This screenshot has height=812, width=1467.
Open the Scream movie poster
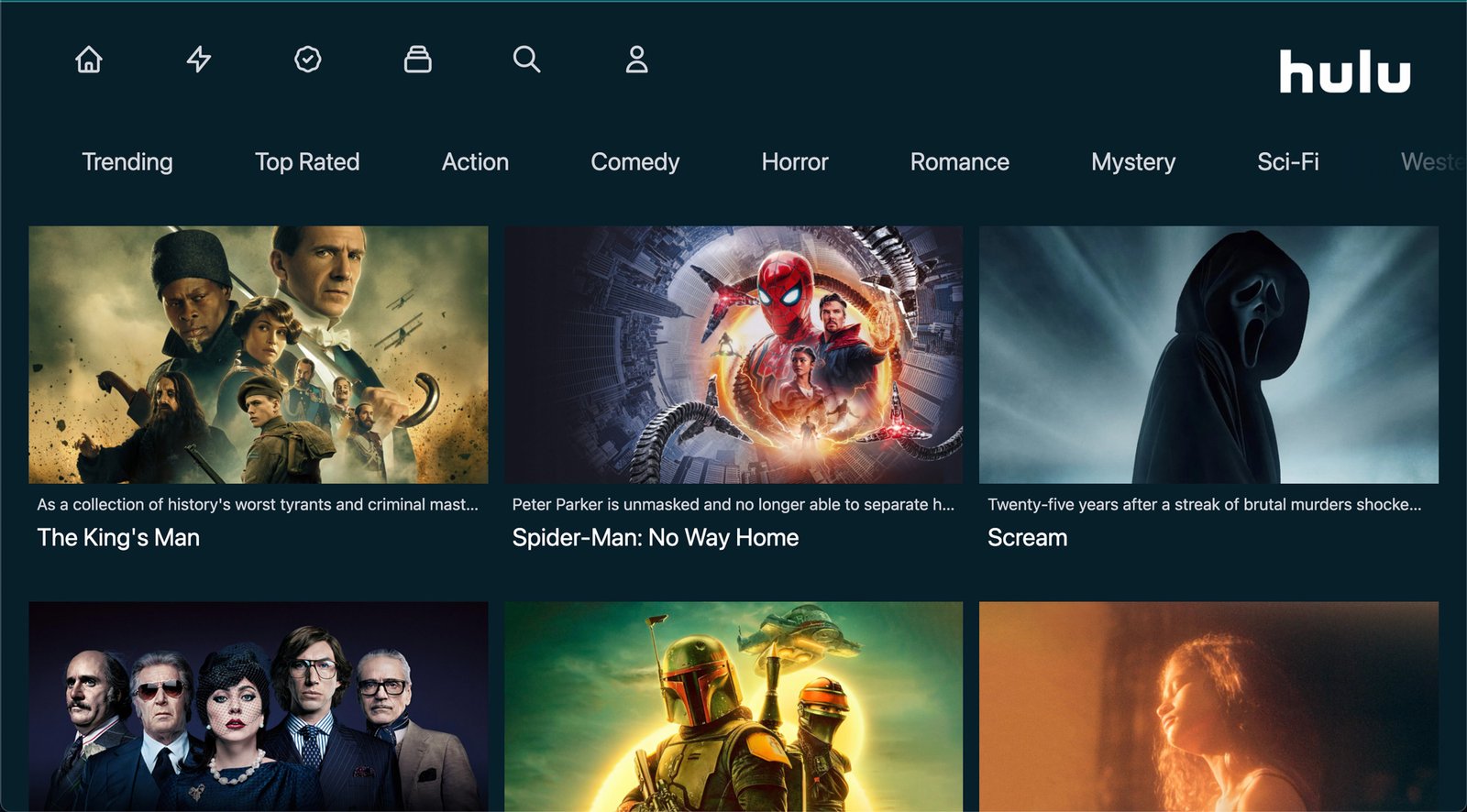pyautogui.click(x=1208, y=355)
